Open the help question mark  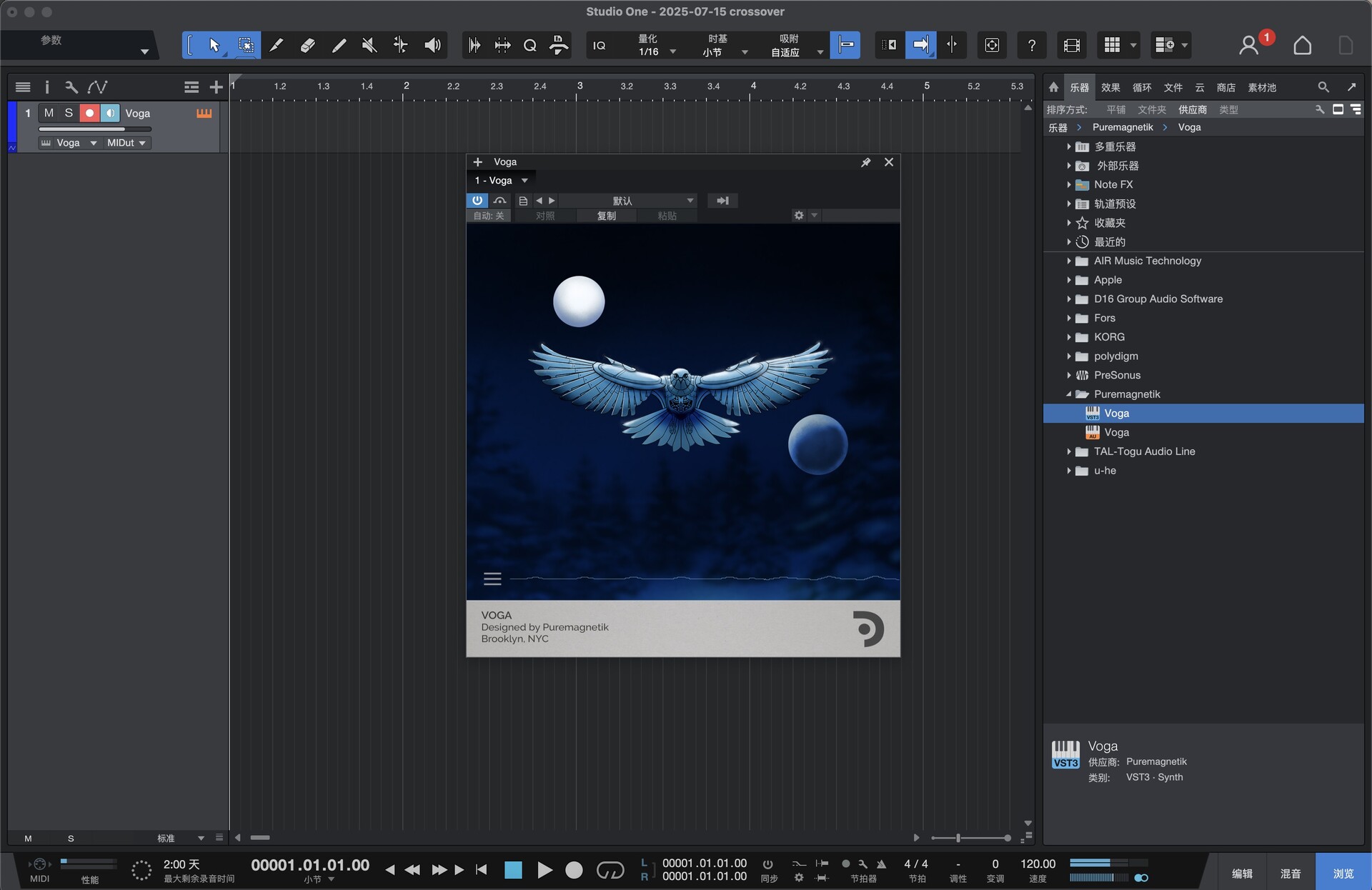click(x=1032, y=46)
